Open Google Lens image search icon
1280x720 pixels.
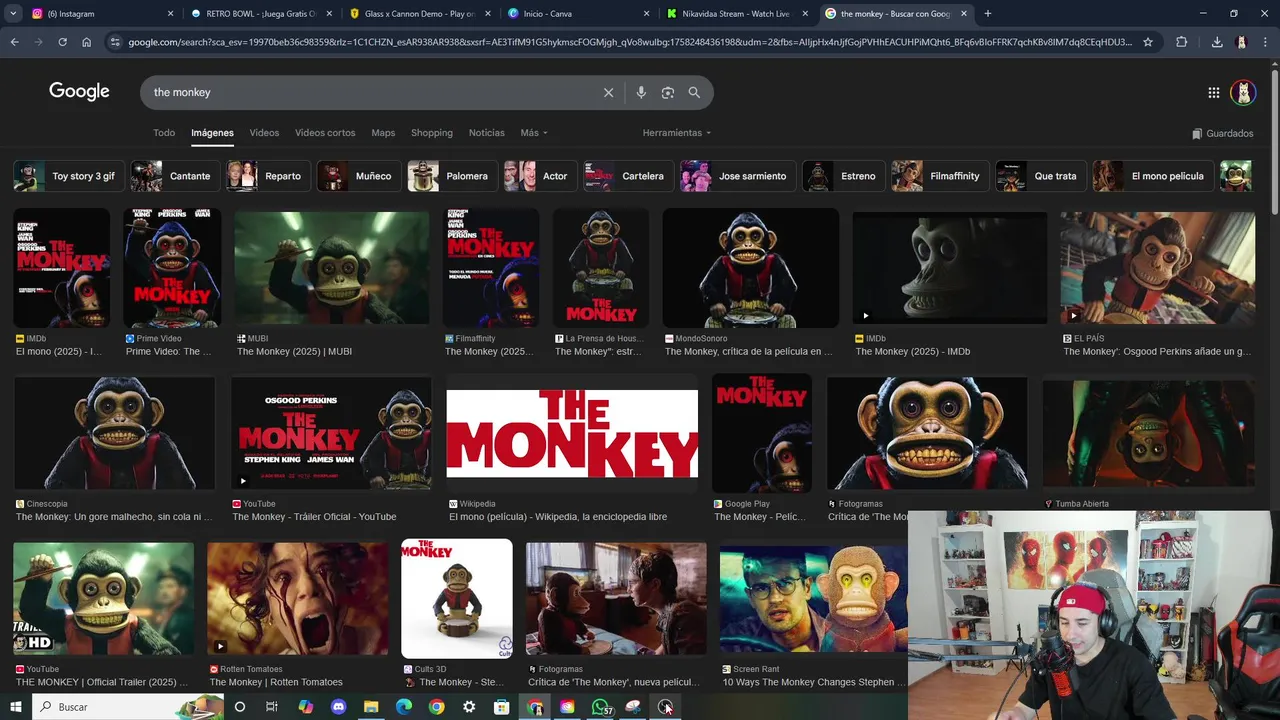pos(668,92)
